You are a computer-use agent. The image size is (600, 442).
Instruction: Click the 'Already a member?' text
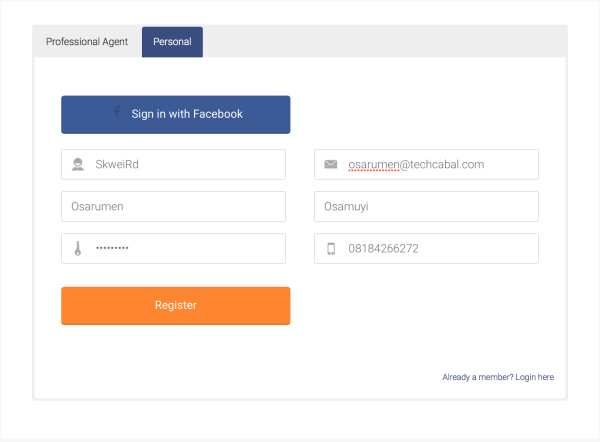point(477,377)
